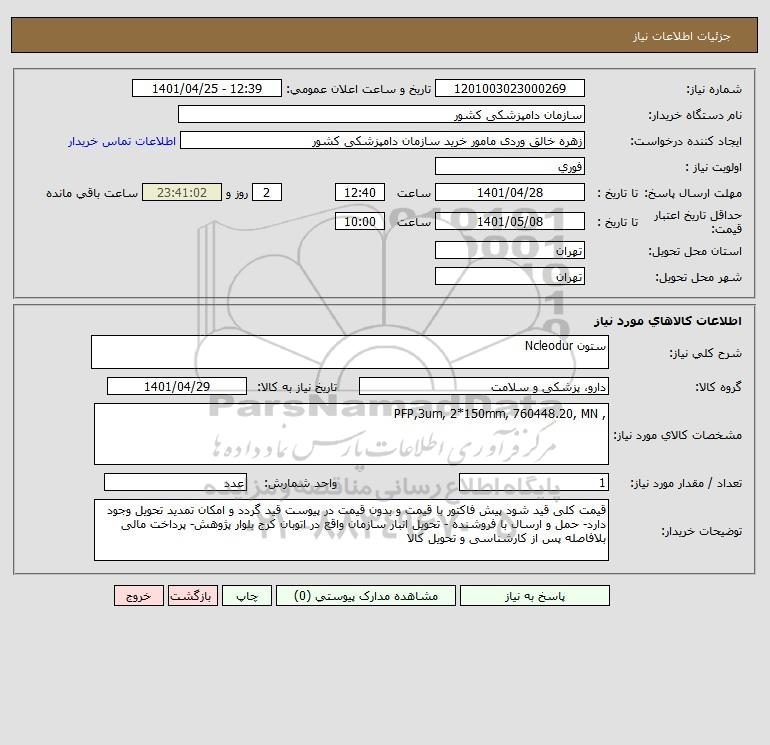This screenshot has height=745, width=770.
Task: Click the unit of measure field عدد
Action: pyautogui.click(x=175, y=482)
